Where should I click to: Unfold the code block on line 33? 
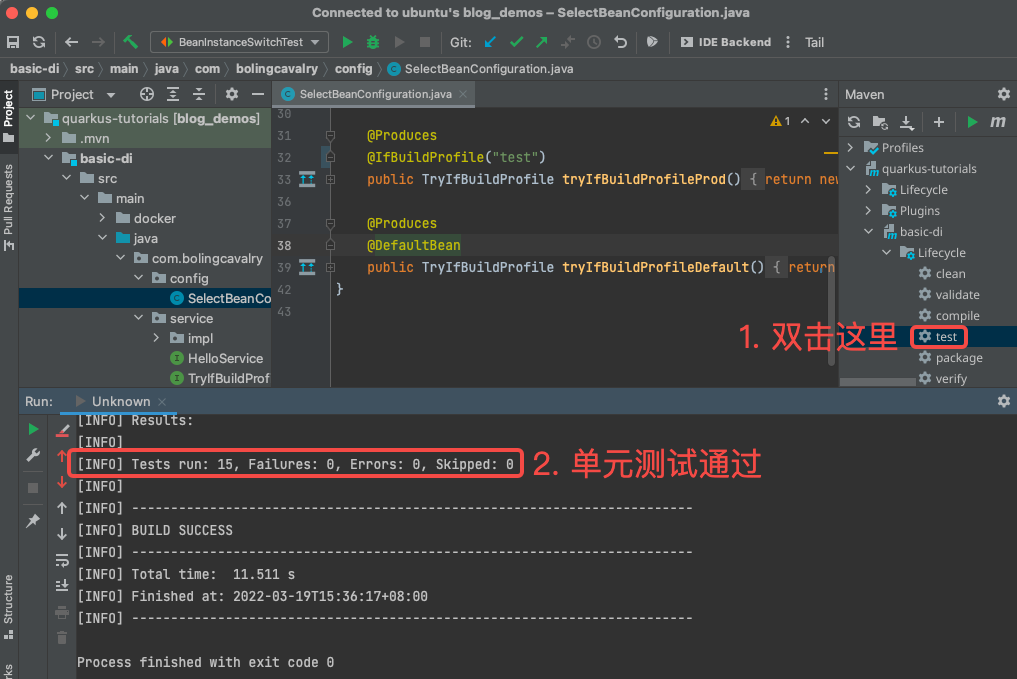click(x=330, y=180)
